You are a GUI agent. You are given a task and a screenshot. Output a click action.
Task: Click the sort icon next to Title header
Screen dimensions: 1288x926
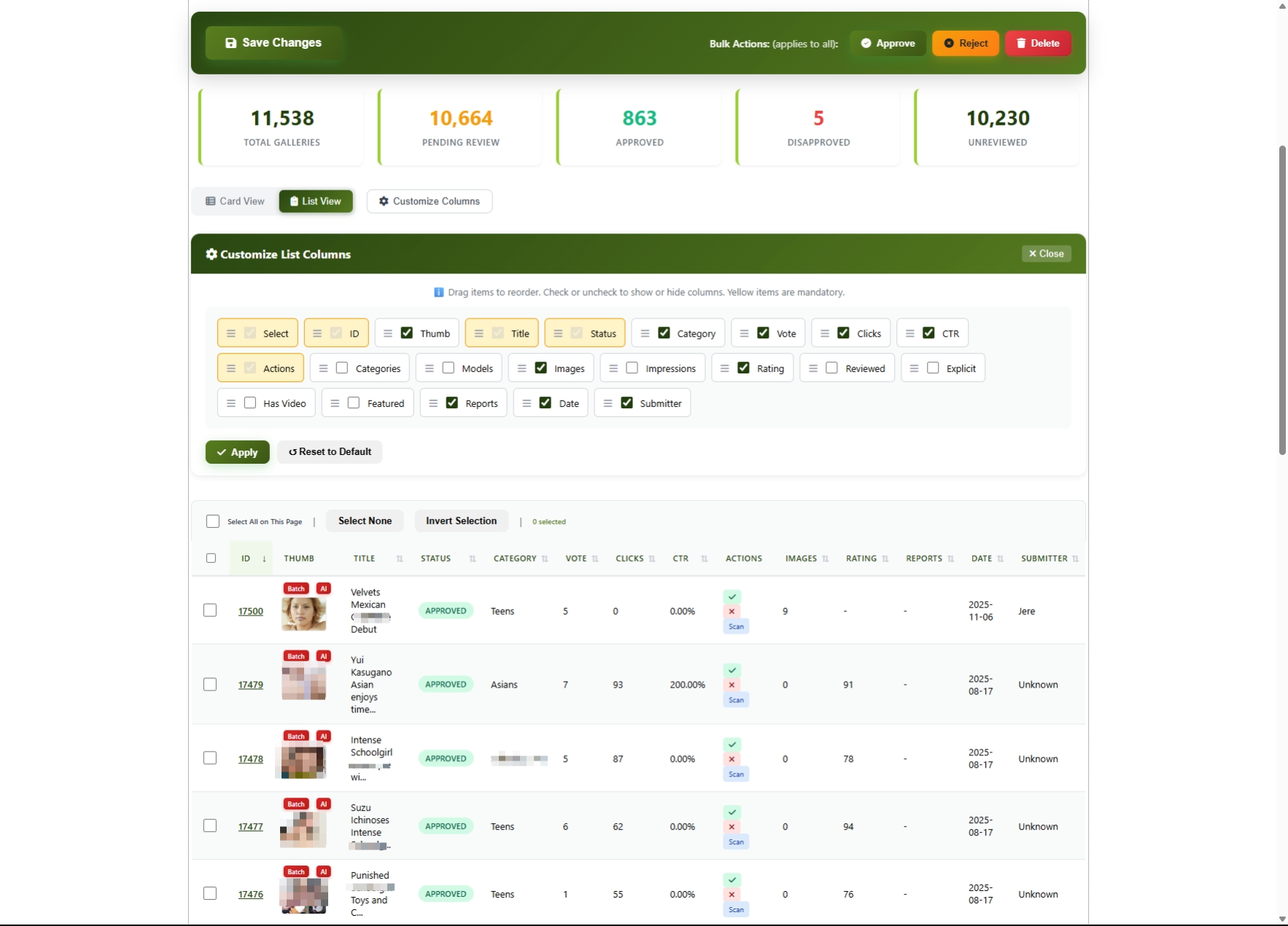pos(400,559)
